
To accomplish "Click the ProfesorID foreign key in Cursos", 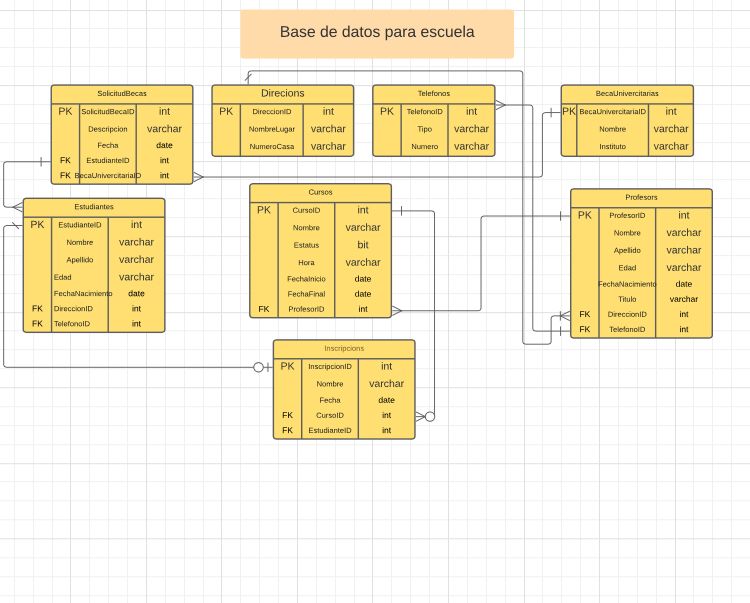I will [x=305, y=310].
